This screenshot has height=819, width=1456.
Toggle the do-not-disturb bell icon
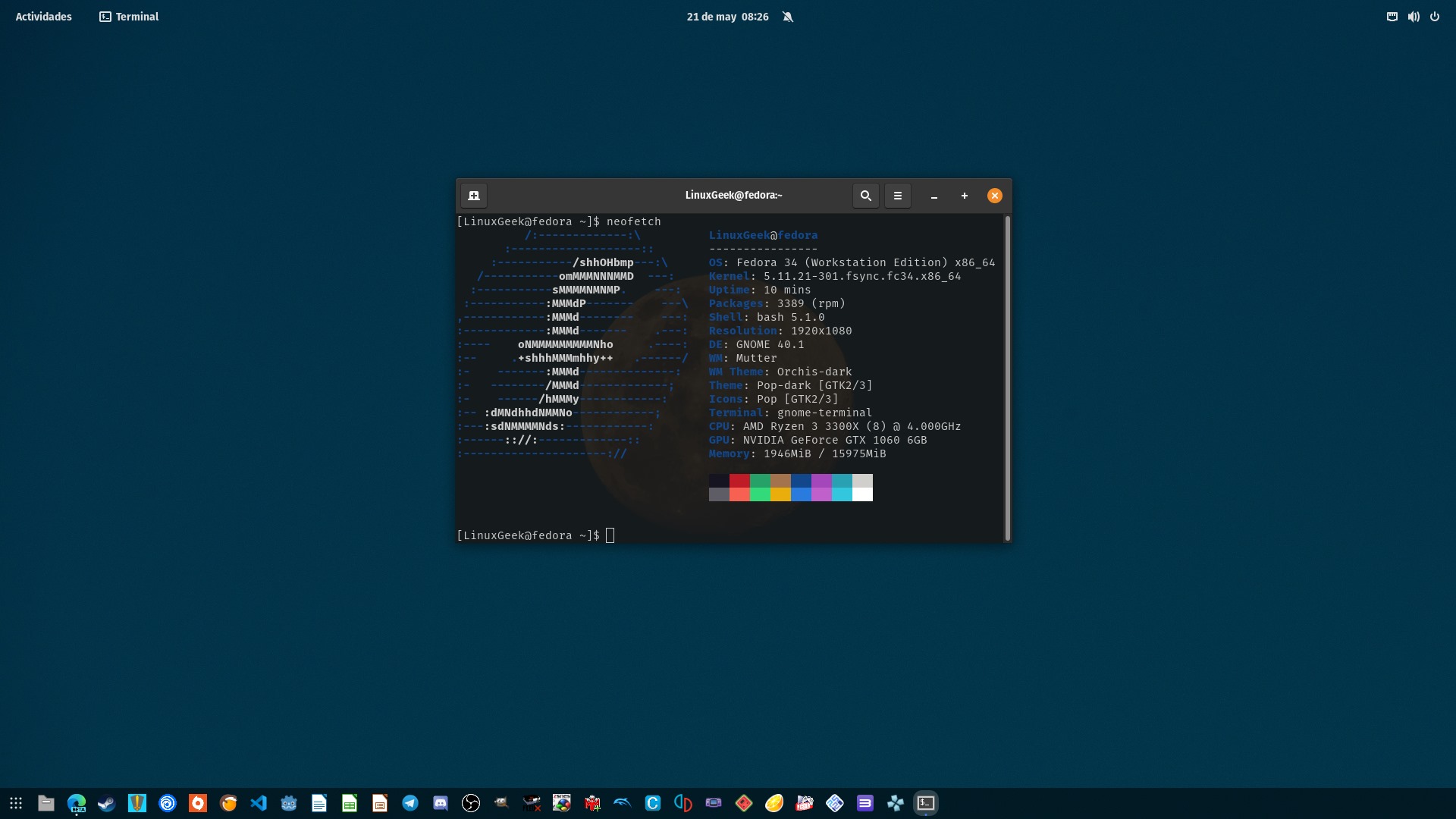(788, 17)
